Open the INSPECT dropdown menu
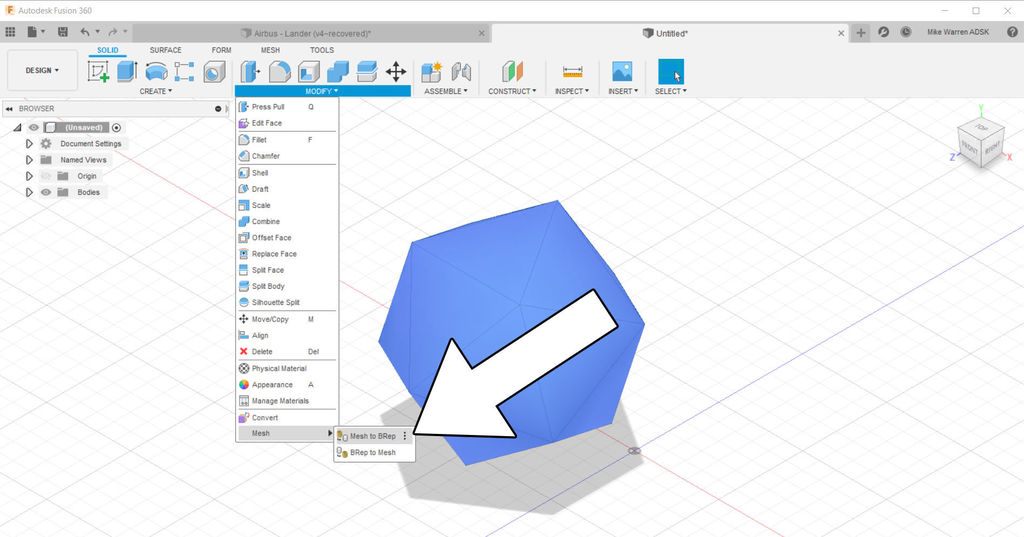 tap(572, 91)
